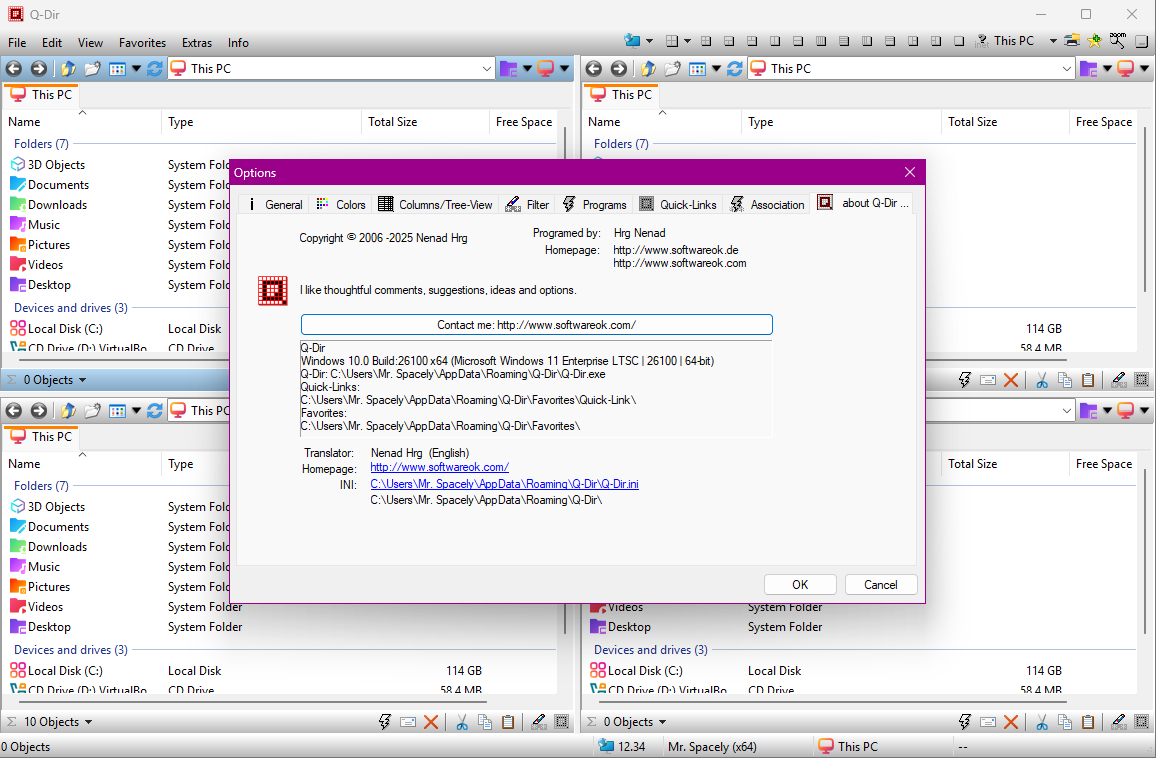
Task: Open the Extras menu
Action: point(197,43)
